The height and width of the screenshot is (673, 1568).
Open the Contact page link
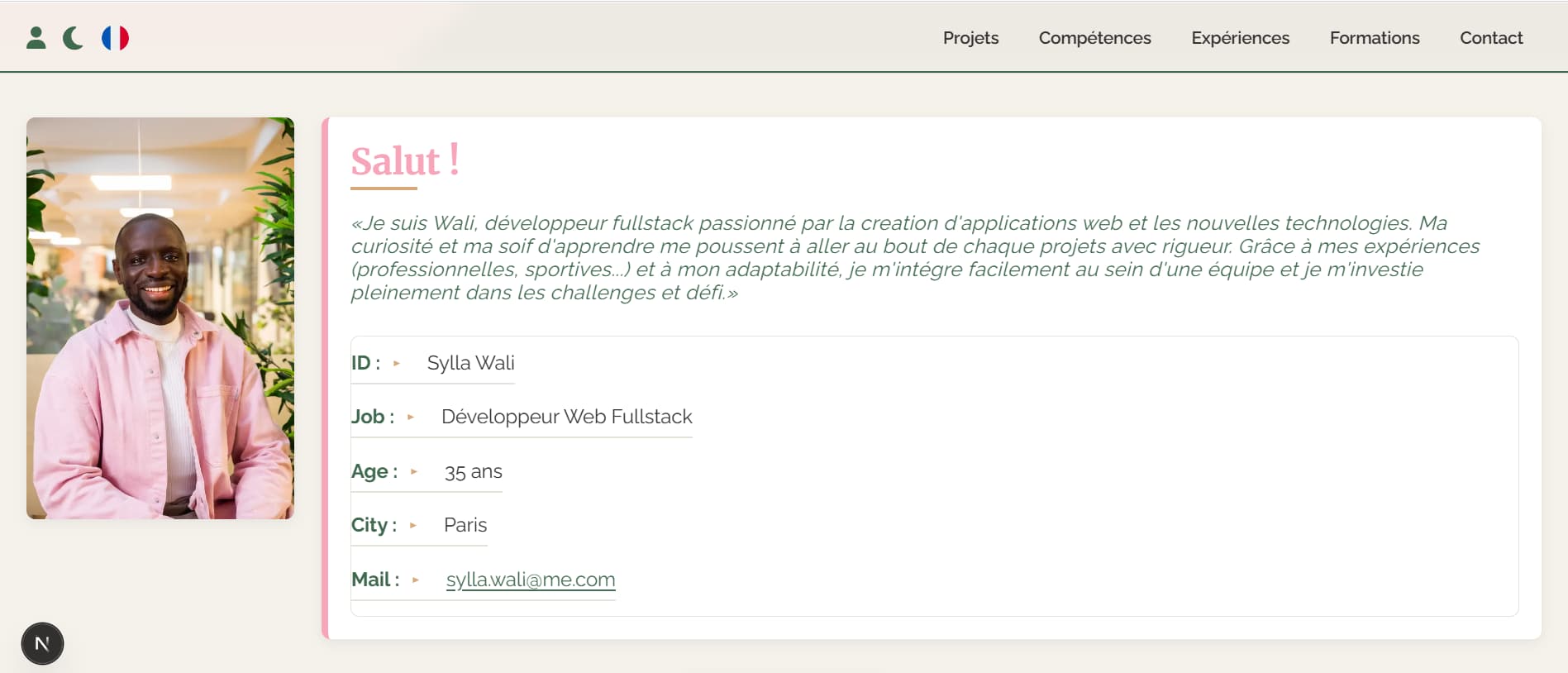1491,38
